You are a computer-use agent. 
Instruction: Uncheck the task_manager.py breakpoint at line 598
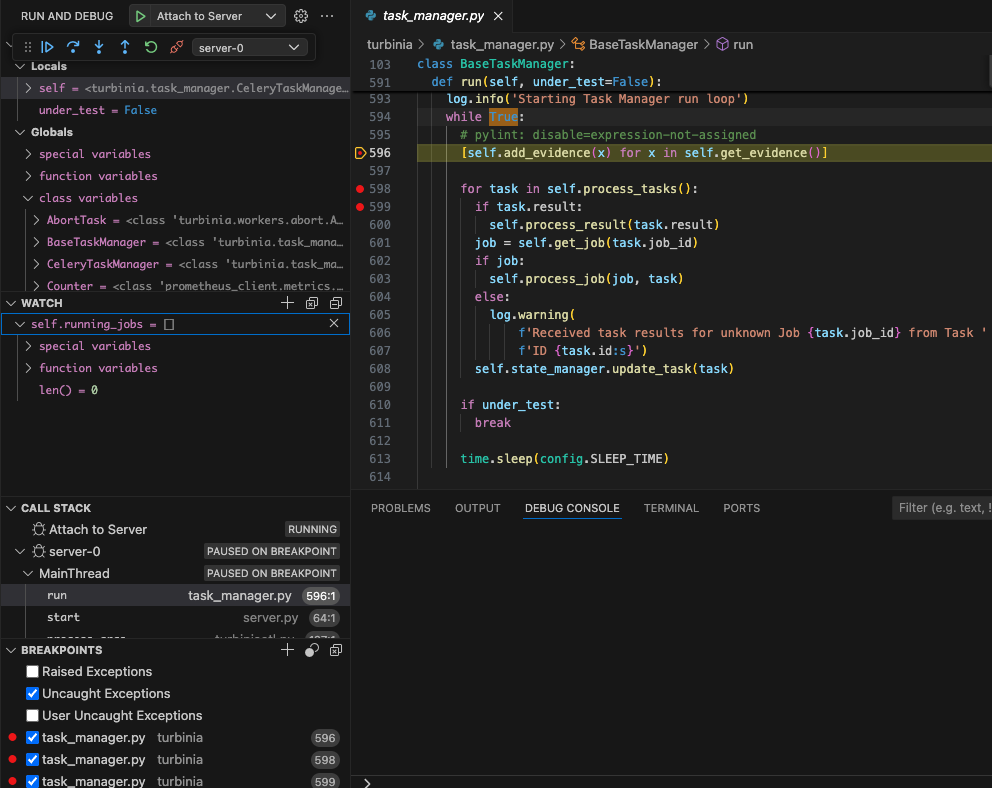tap(32, 760)
